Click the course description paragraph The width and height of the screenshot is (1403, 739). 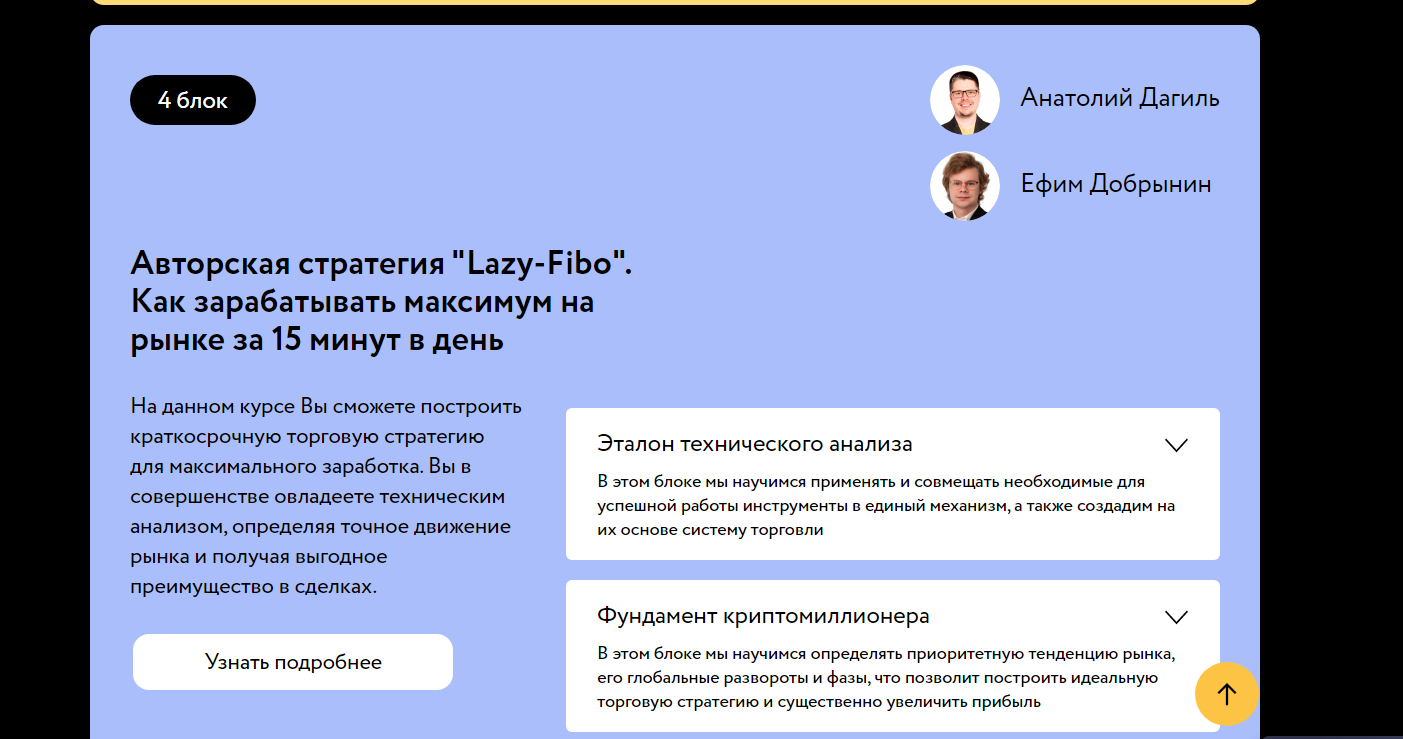click(325, 496)
